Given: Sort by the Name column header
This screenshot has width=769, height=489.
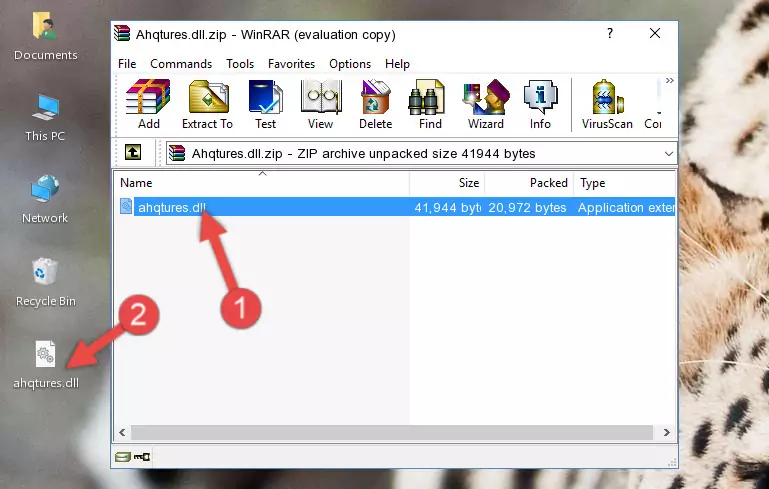Looking at the screenshot, I should (x=262, y=183).
